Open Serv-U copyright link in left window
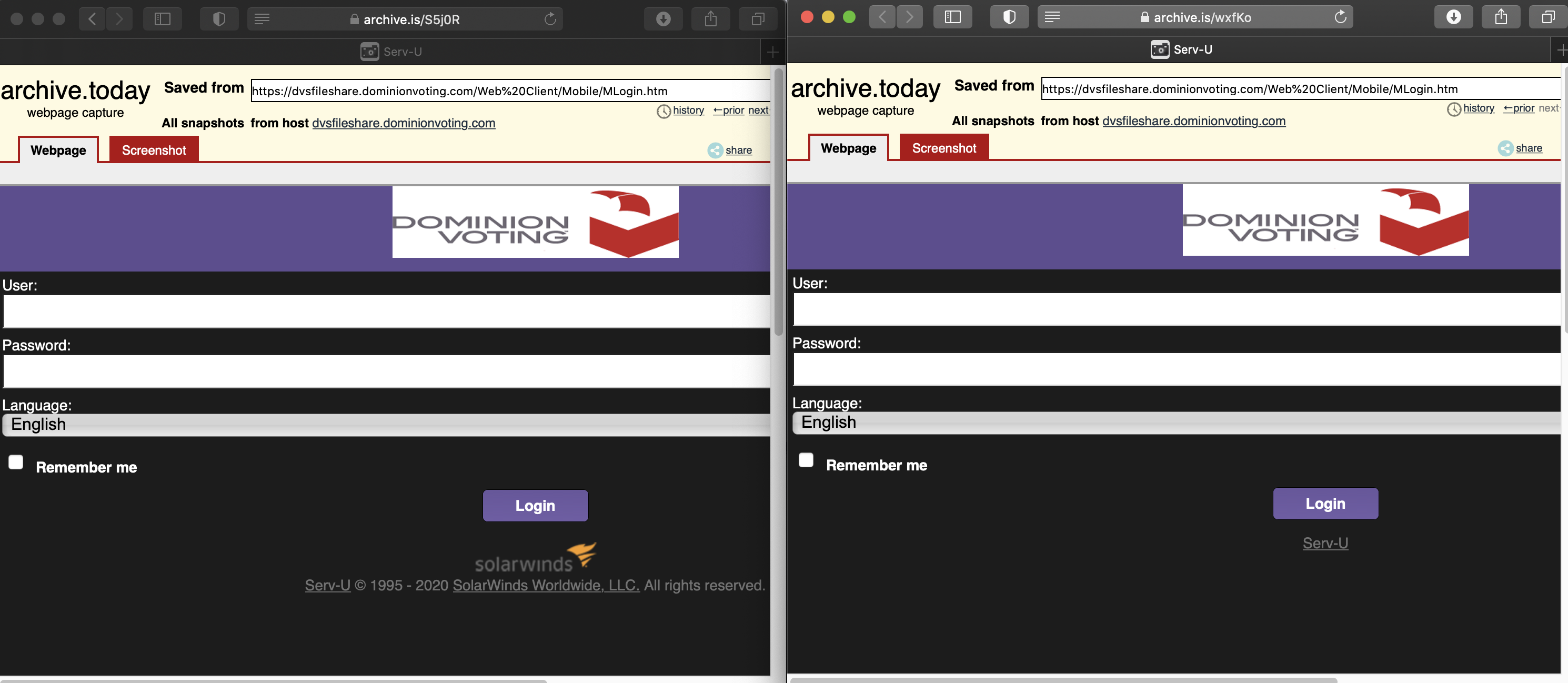Image resolution: width=1568 pixels, height=683 pixels. point(327,586)
